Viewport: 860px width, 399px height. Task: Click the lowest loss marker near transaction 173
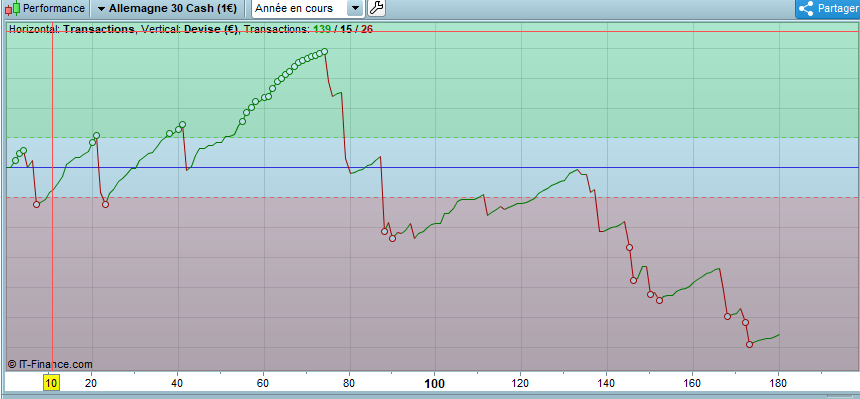(749, 344)
